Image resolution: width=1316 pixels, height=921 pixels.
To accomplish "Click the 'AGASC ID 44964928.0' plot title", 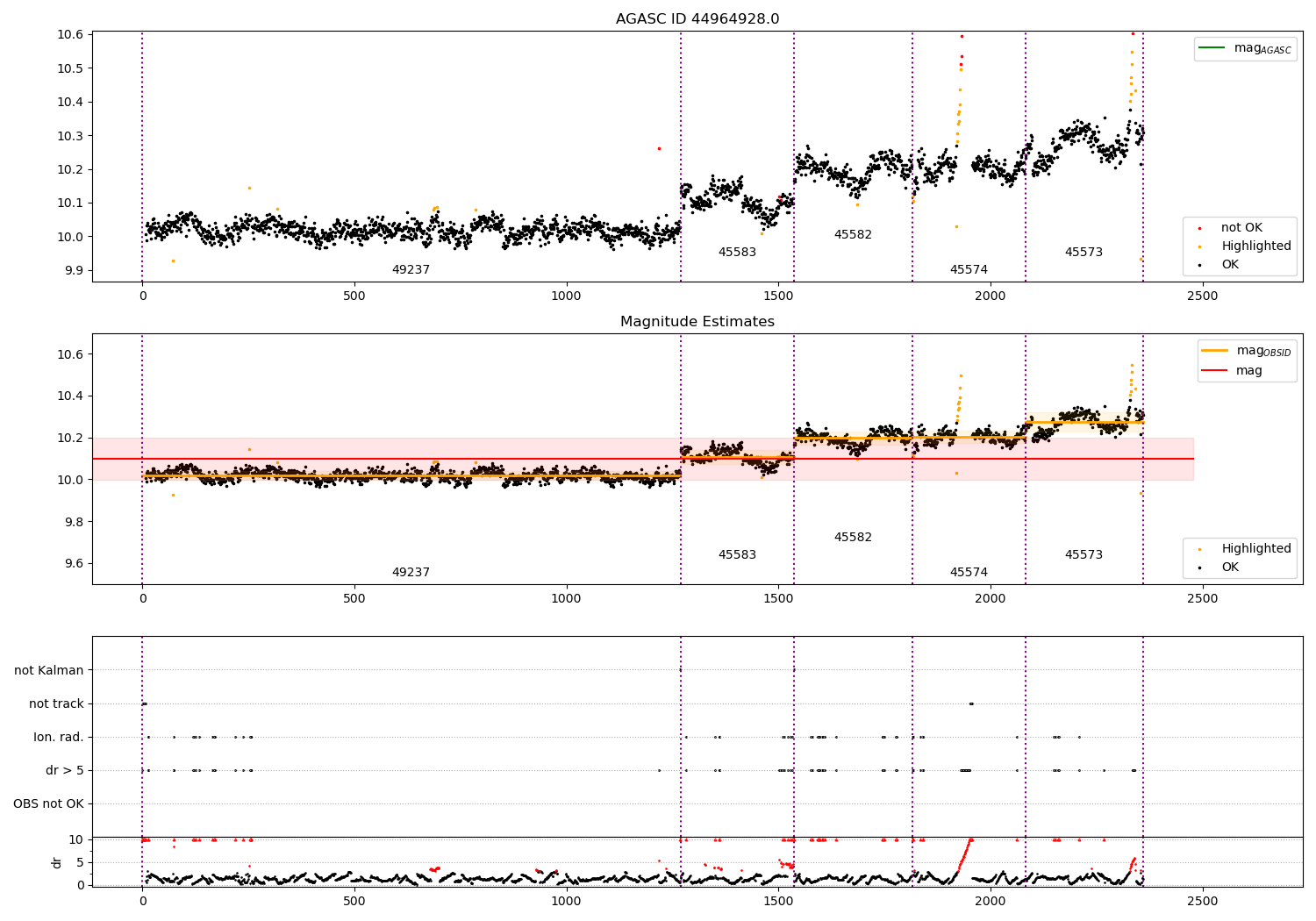I will (697, 19).
